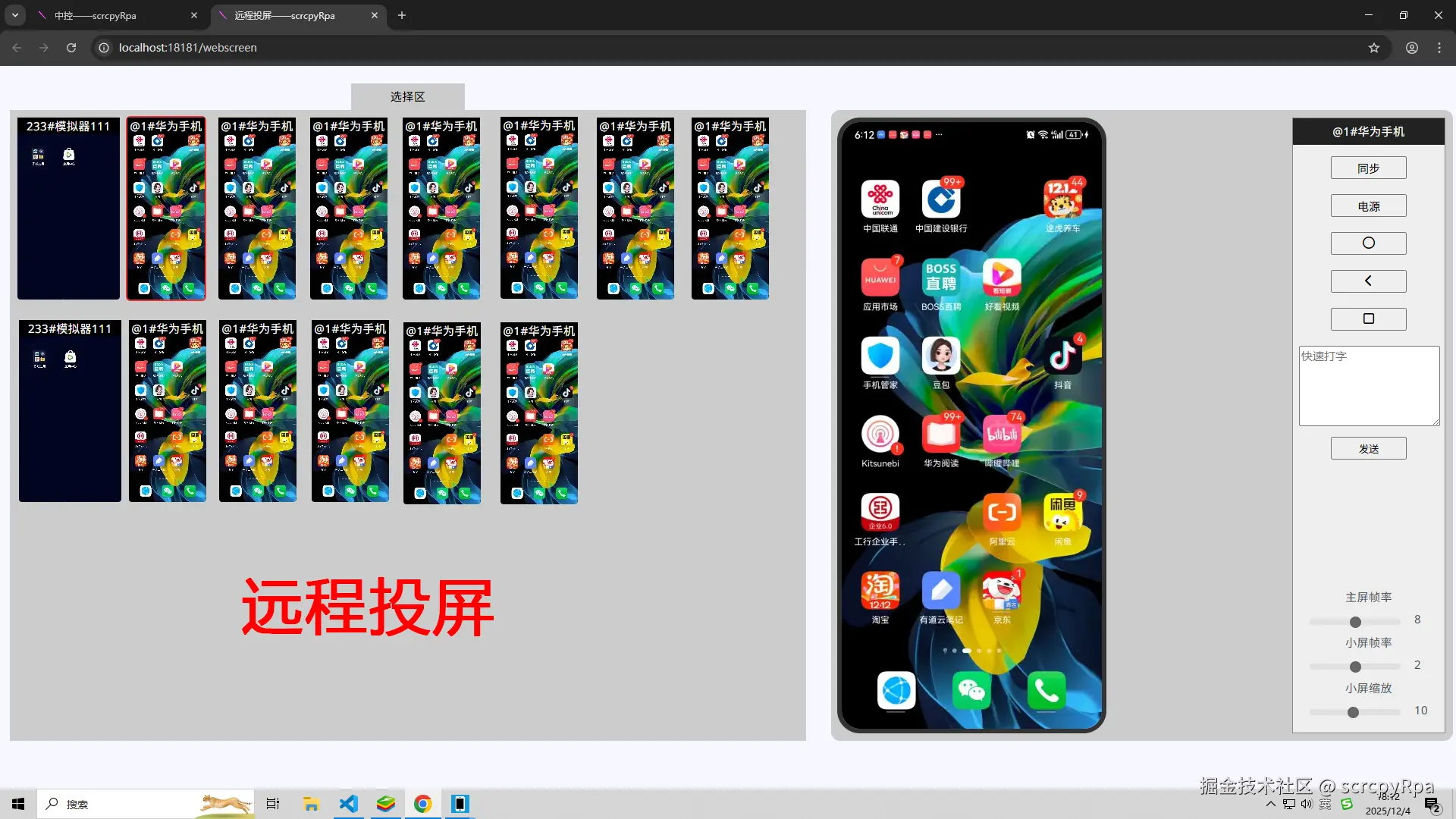Tap the phone dialer icon in the dock

coord(1046,691)
